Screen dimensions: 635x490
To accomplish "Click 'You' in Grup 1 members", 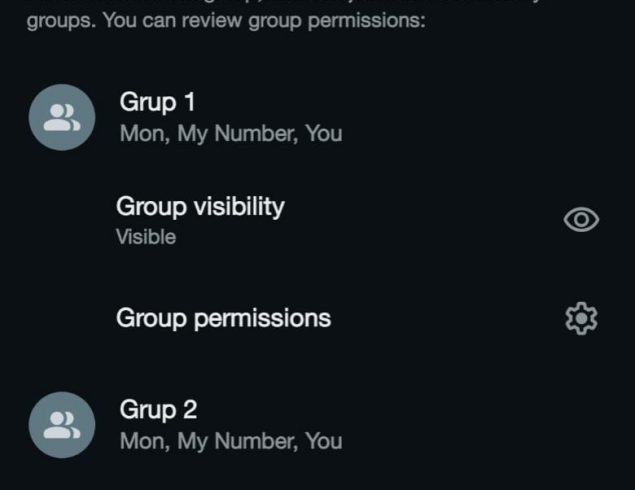I will point(324,133).
